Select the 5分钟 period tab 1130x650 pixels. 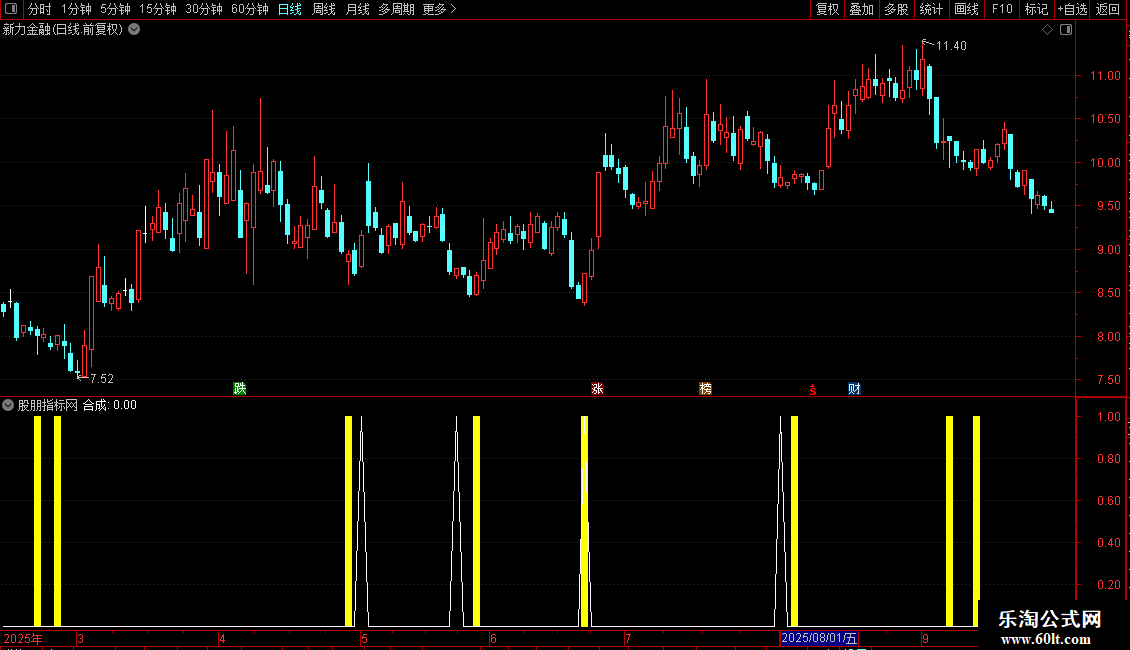pos(115,9)
